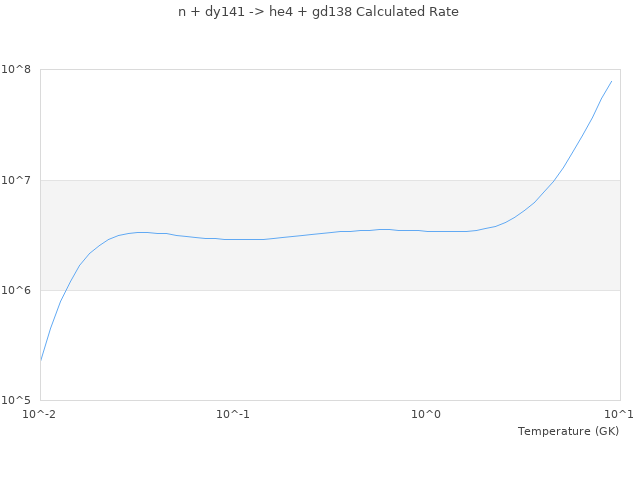Select "gd138" in the chart title

(x=329, y=12)
